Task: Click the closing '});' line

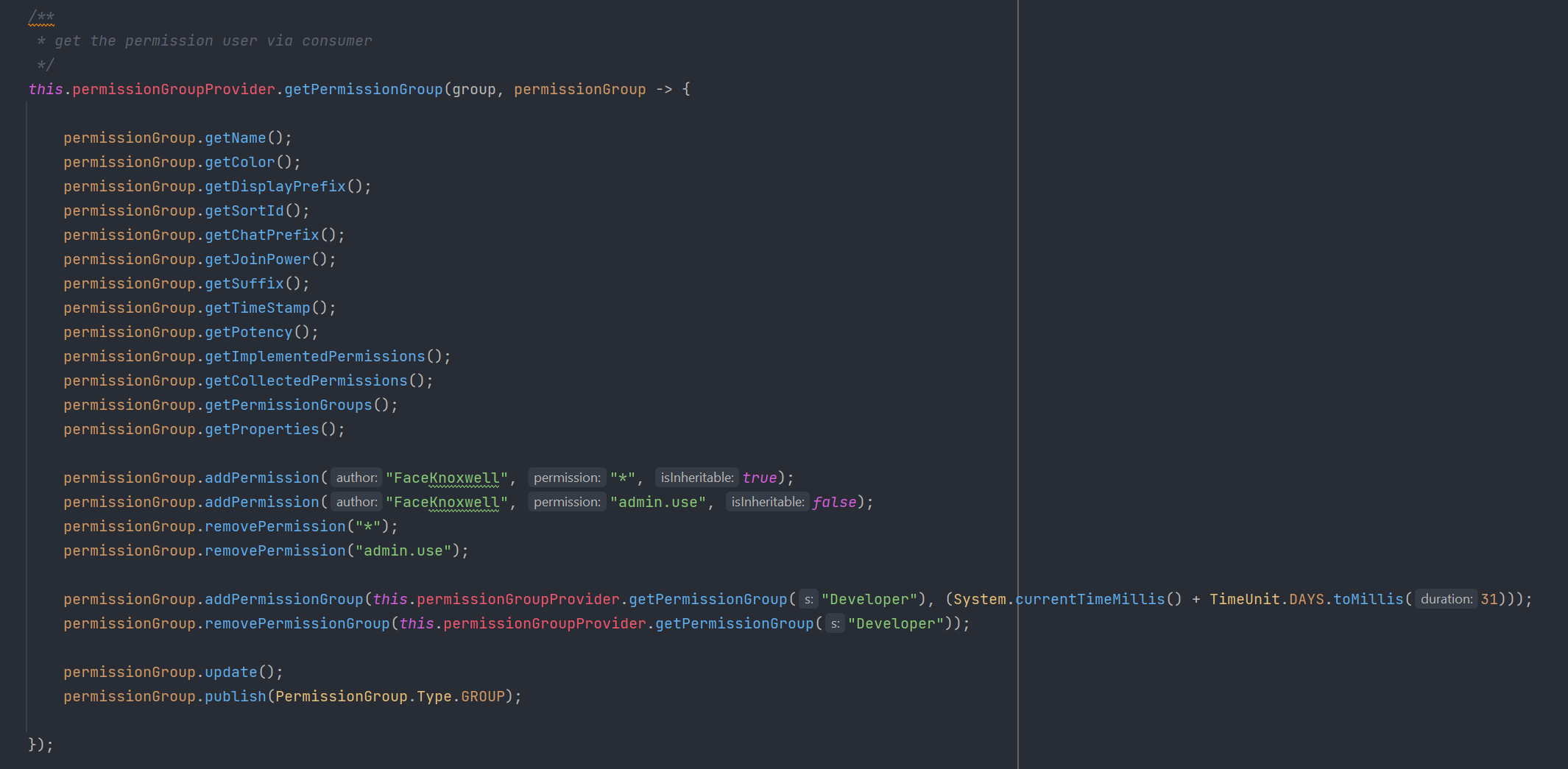Action: (41, 745)
